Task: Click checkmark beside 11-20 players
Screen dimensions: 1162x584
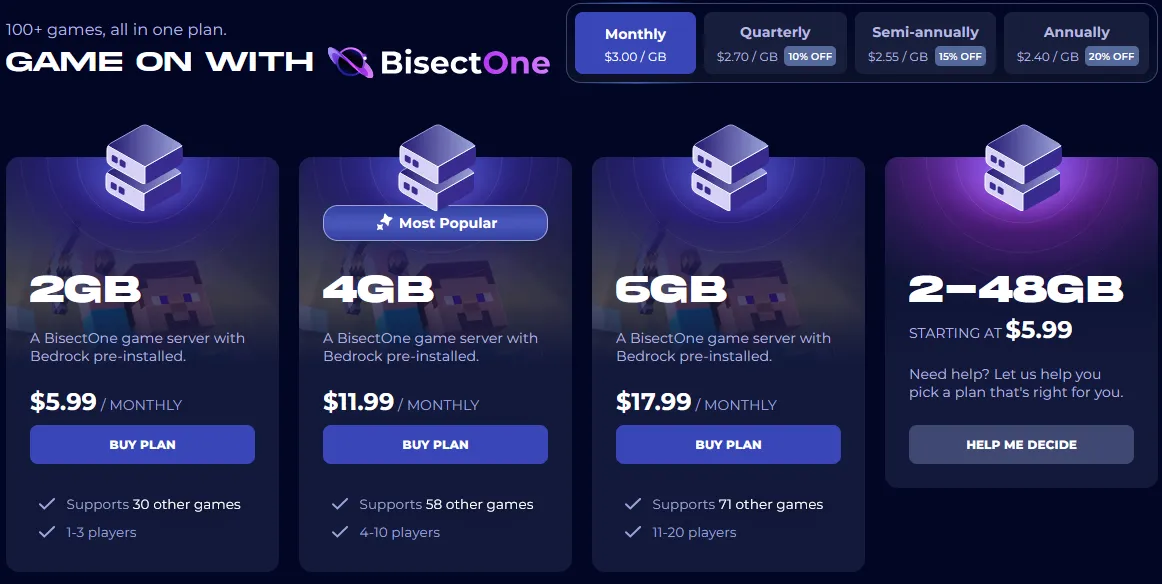Action: pos(632,532)
